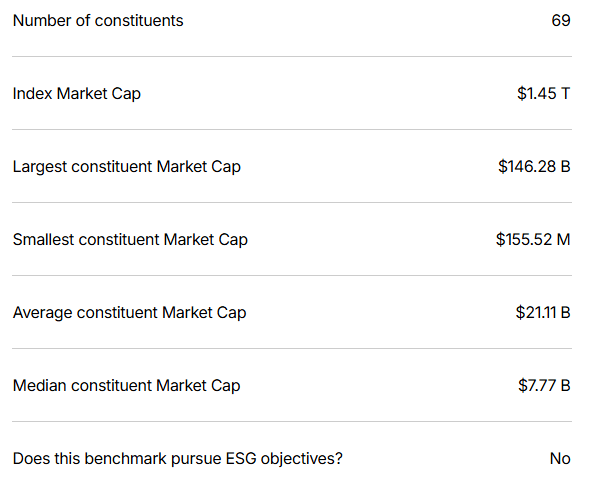The width and height of the screenshot is (599, 481).
Task: Select the value 69
Action: (561, 21)
